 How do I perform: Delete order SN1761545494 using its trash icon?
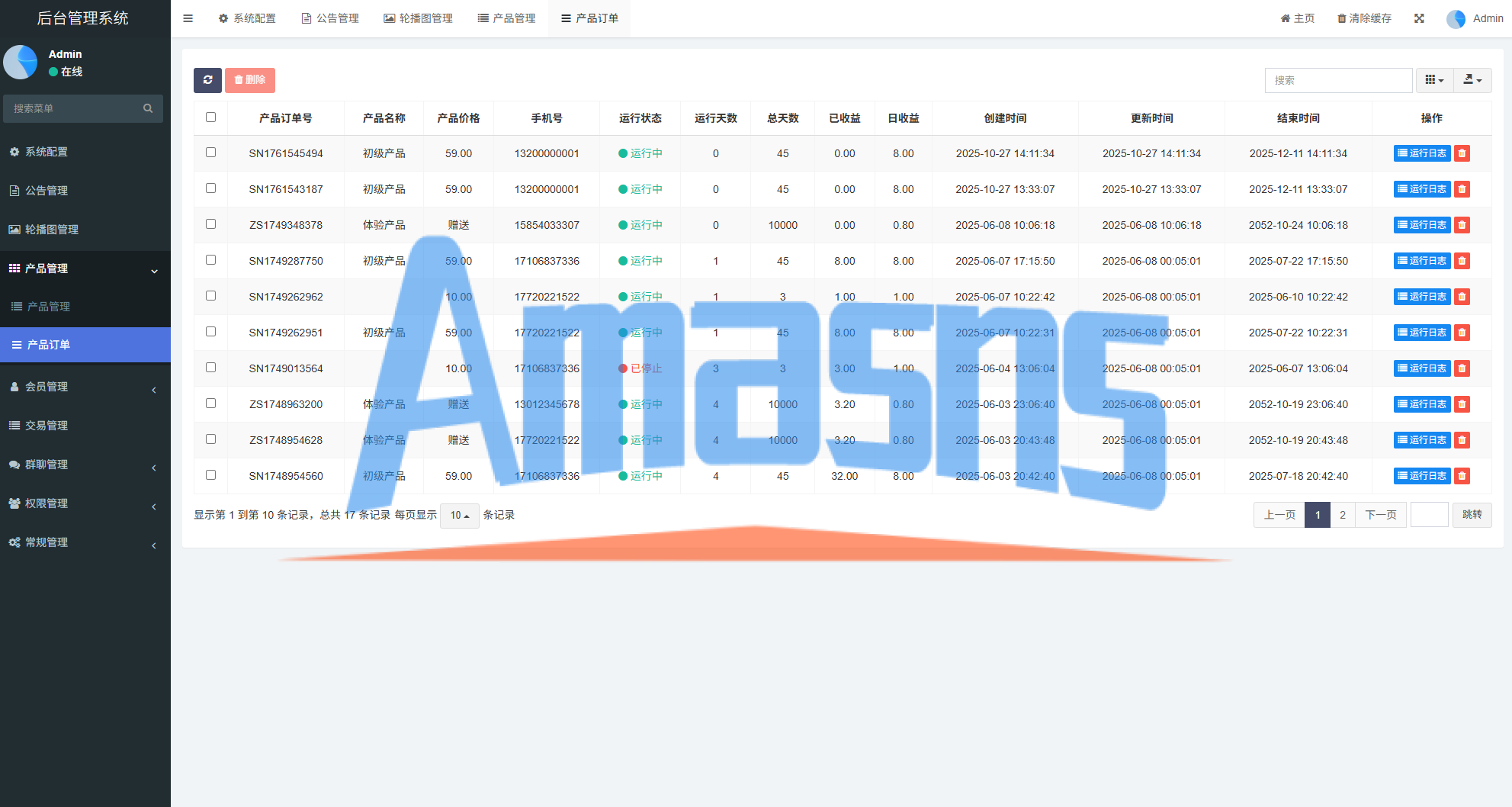1462,153
